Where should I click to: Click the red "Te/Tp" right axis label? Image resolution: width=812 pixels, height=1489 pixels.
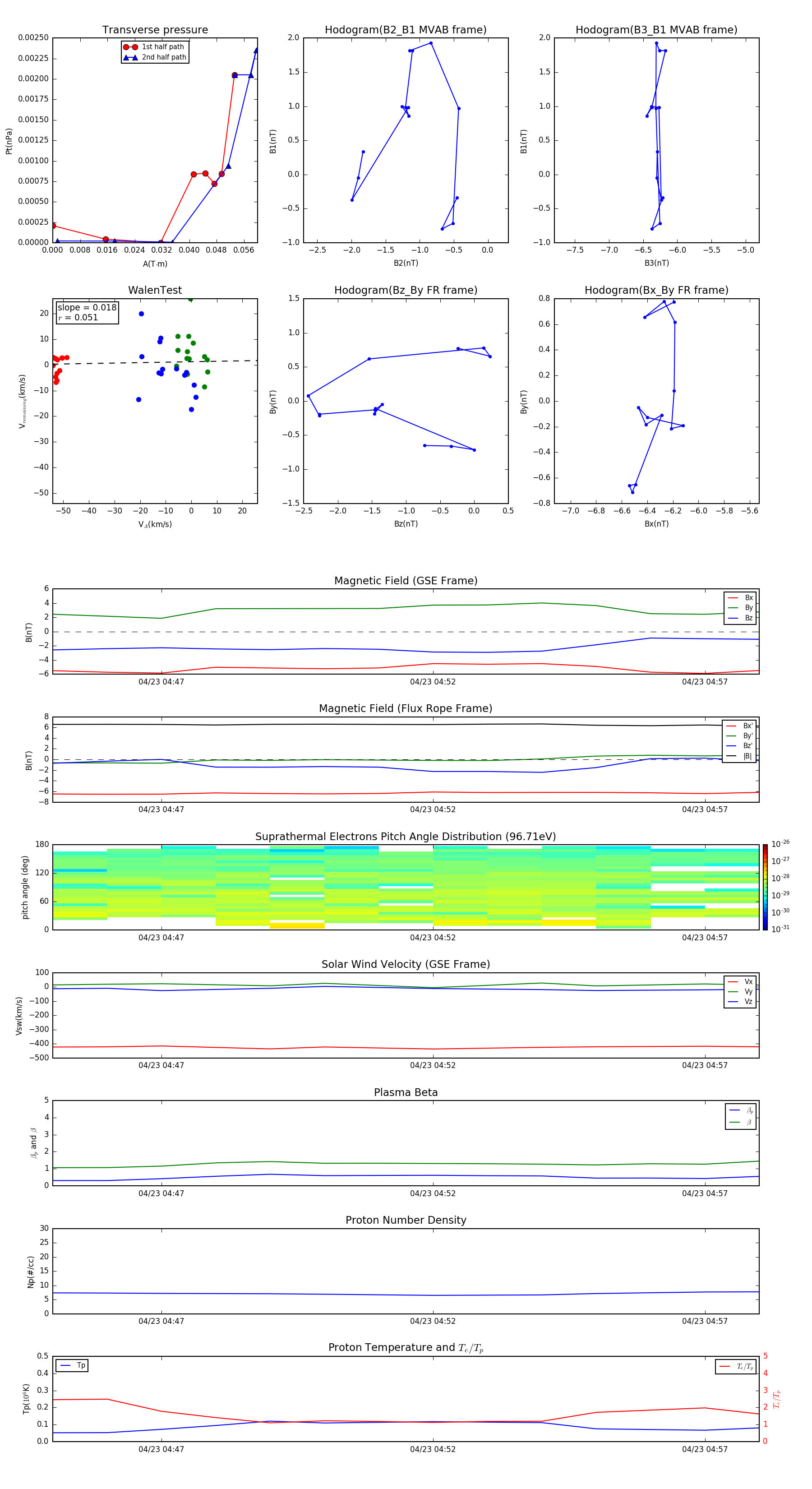pos(777,1399)
